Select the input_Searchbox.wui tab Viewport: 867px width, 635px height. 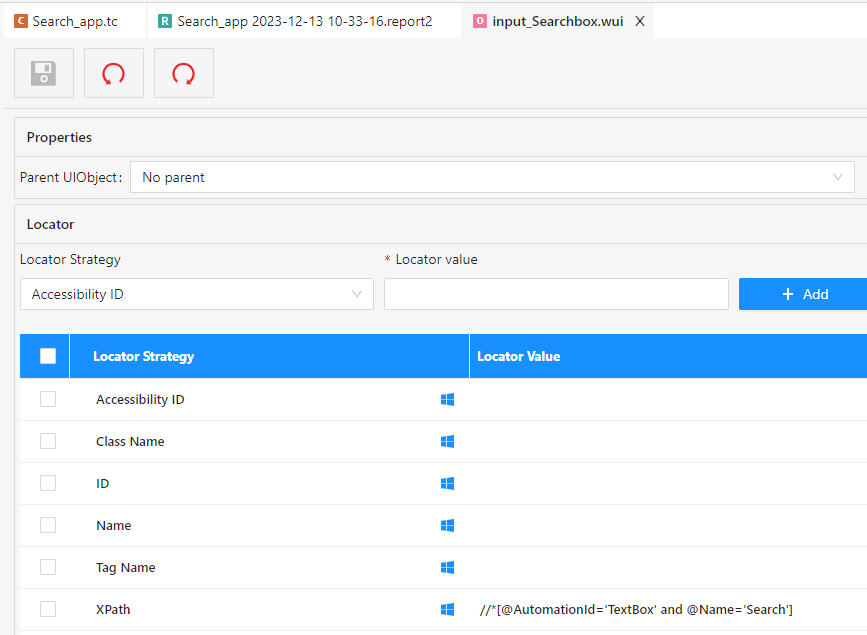[x=557, y=21]
